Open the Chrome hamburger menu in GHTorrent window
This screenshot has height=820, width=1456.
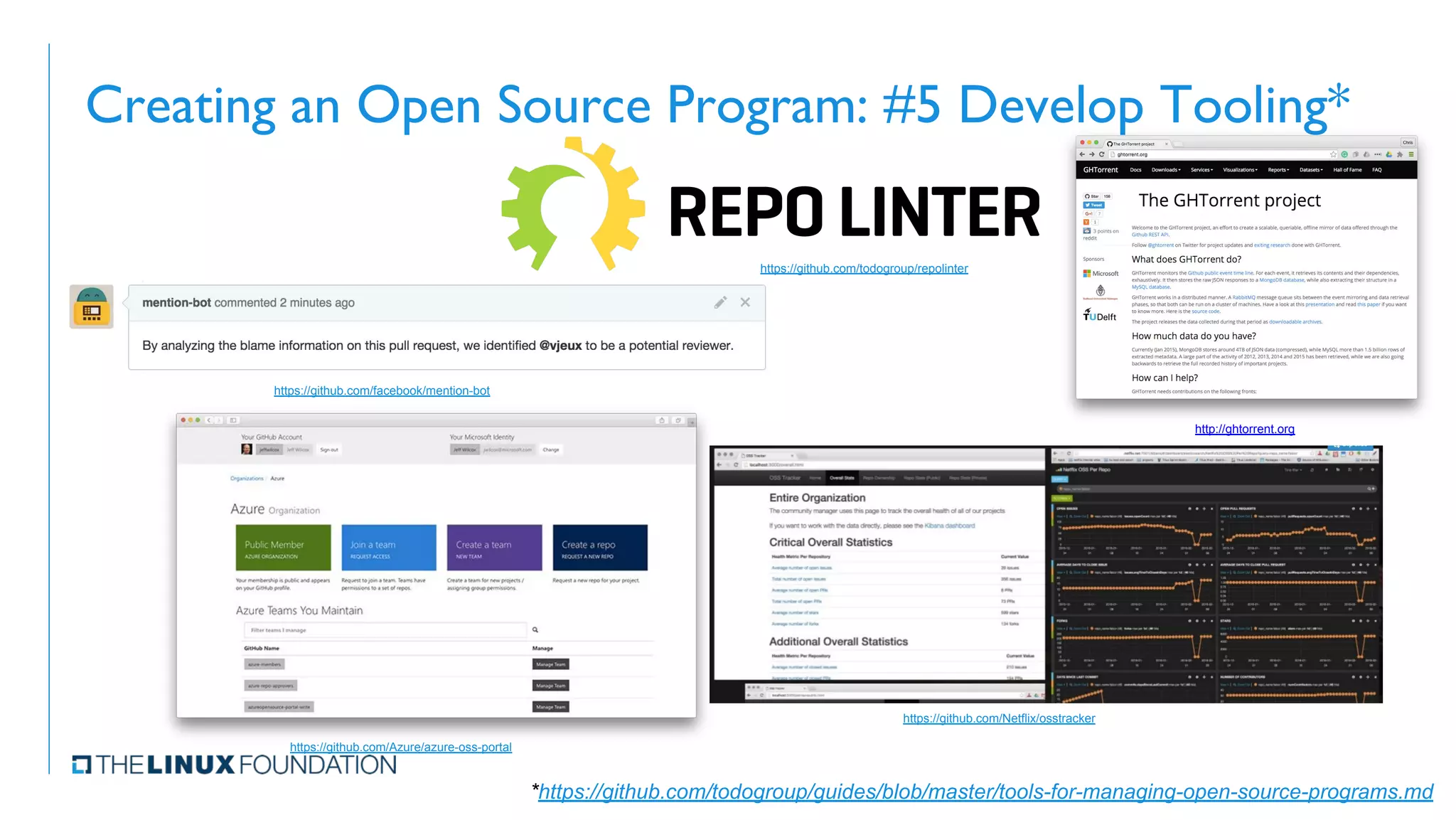coord(1411,154)
